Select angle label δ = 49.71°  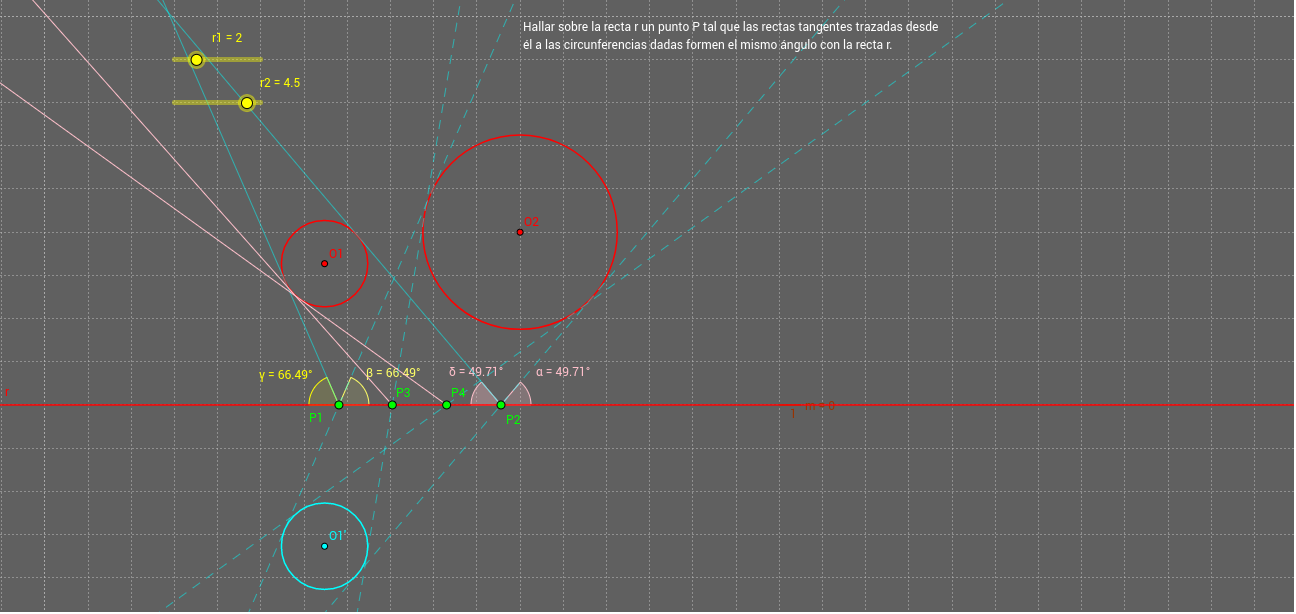(476, 371)
